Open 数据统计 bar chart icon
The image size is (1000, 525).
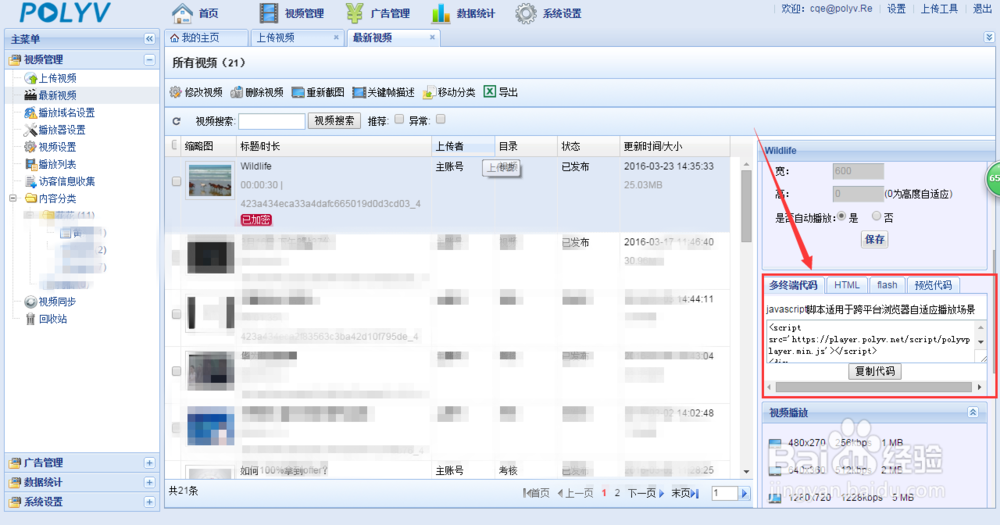coord(441,13)
